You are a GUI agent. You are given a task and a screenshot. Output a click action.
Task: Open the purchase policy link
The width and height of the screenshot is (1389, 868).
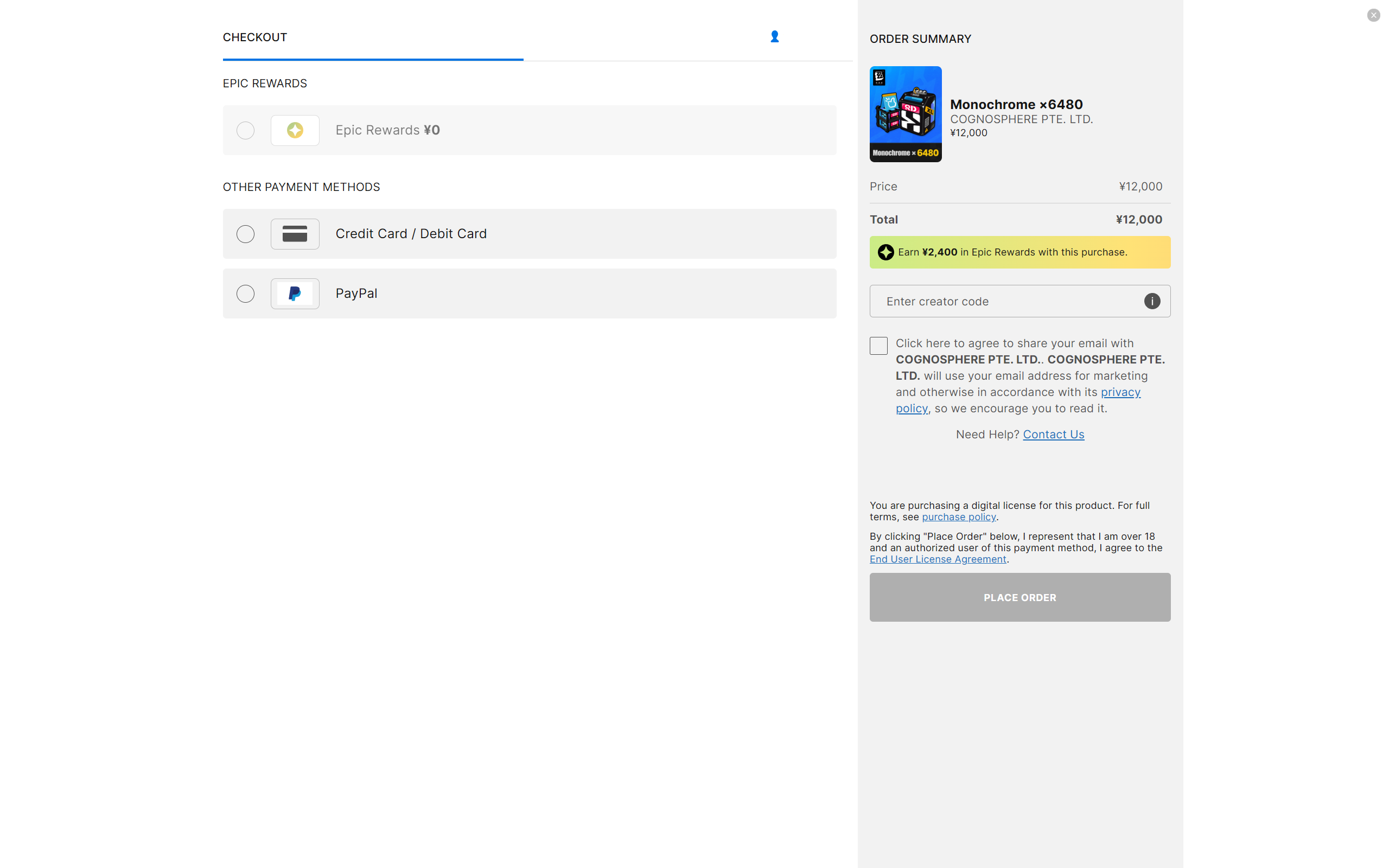959,516
